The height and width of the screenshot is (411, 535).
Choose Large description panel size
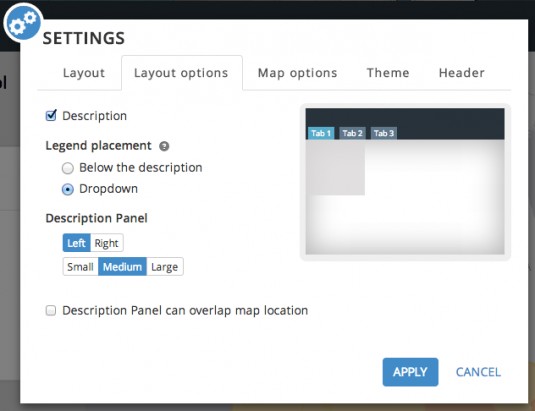pyautogui.click(x=165, y=267)
